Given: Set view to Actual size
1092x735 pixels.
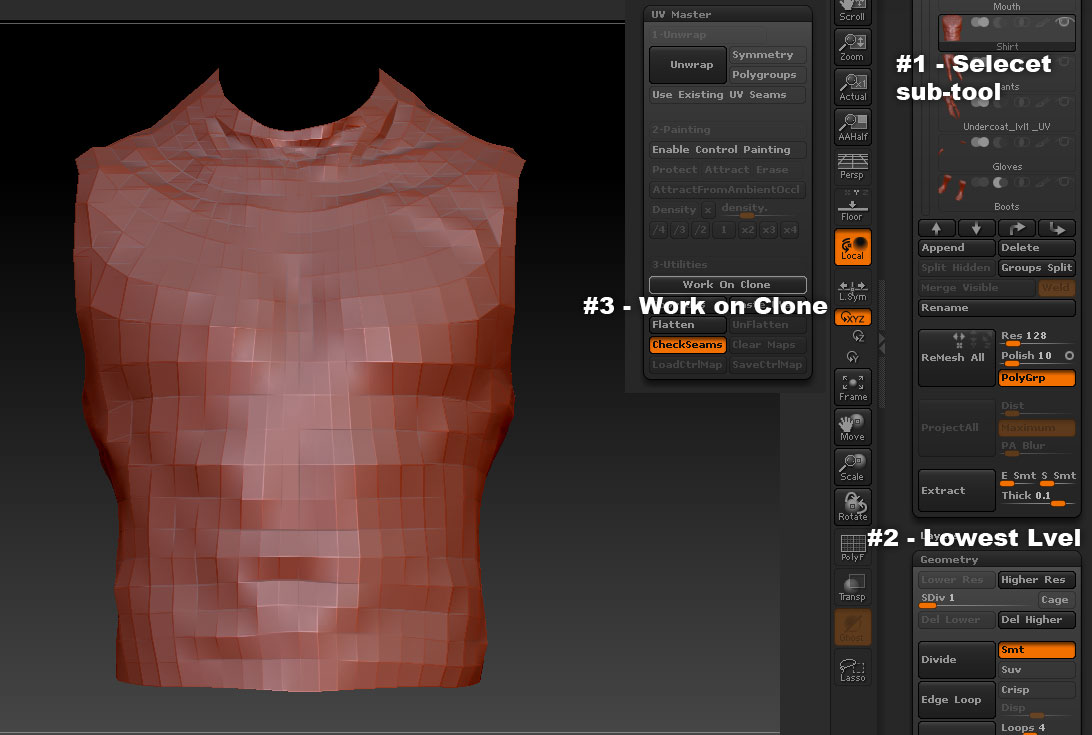Looking at the screenshot, I should point(852,87).
